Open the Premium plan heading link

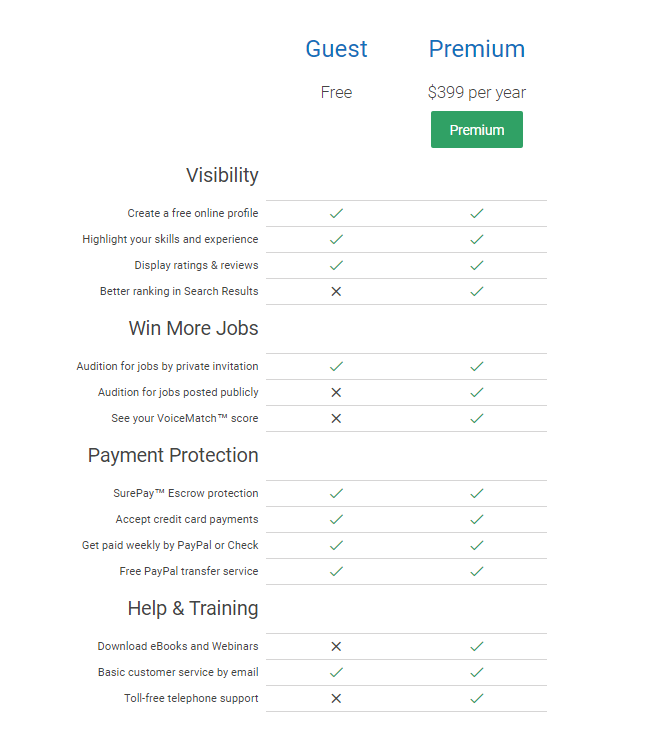point(477,49)
